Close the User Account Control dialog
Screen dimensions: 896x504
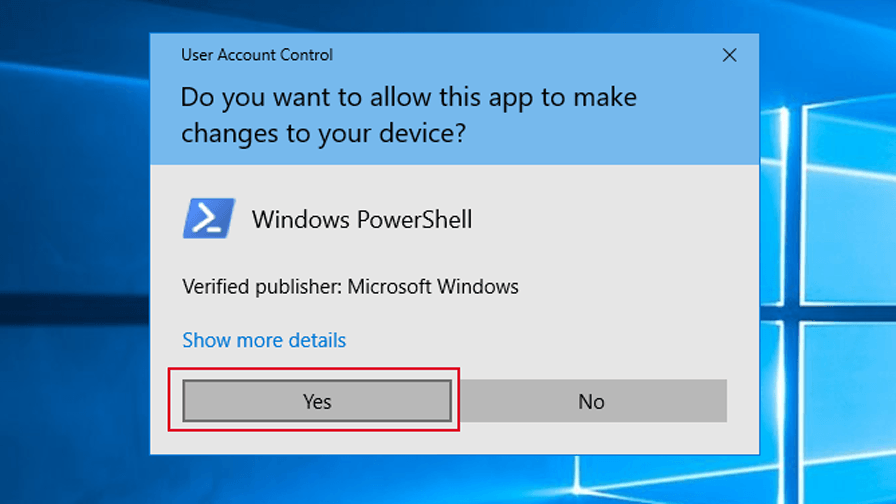click(729, 55)
